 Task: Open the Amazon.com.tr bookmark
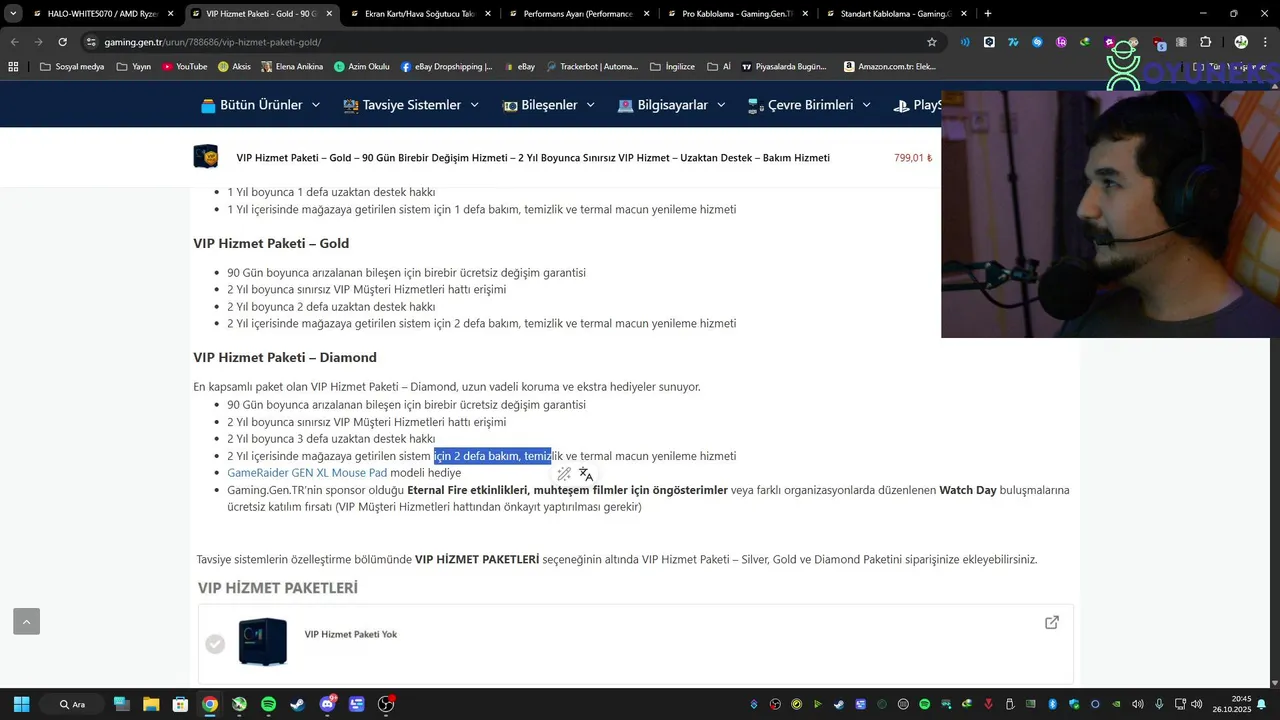[x=890, y=67]
